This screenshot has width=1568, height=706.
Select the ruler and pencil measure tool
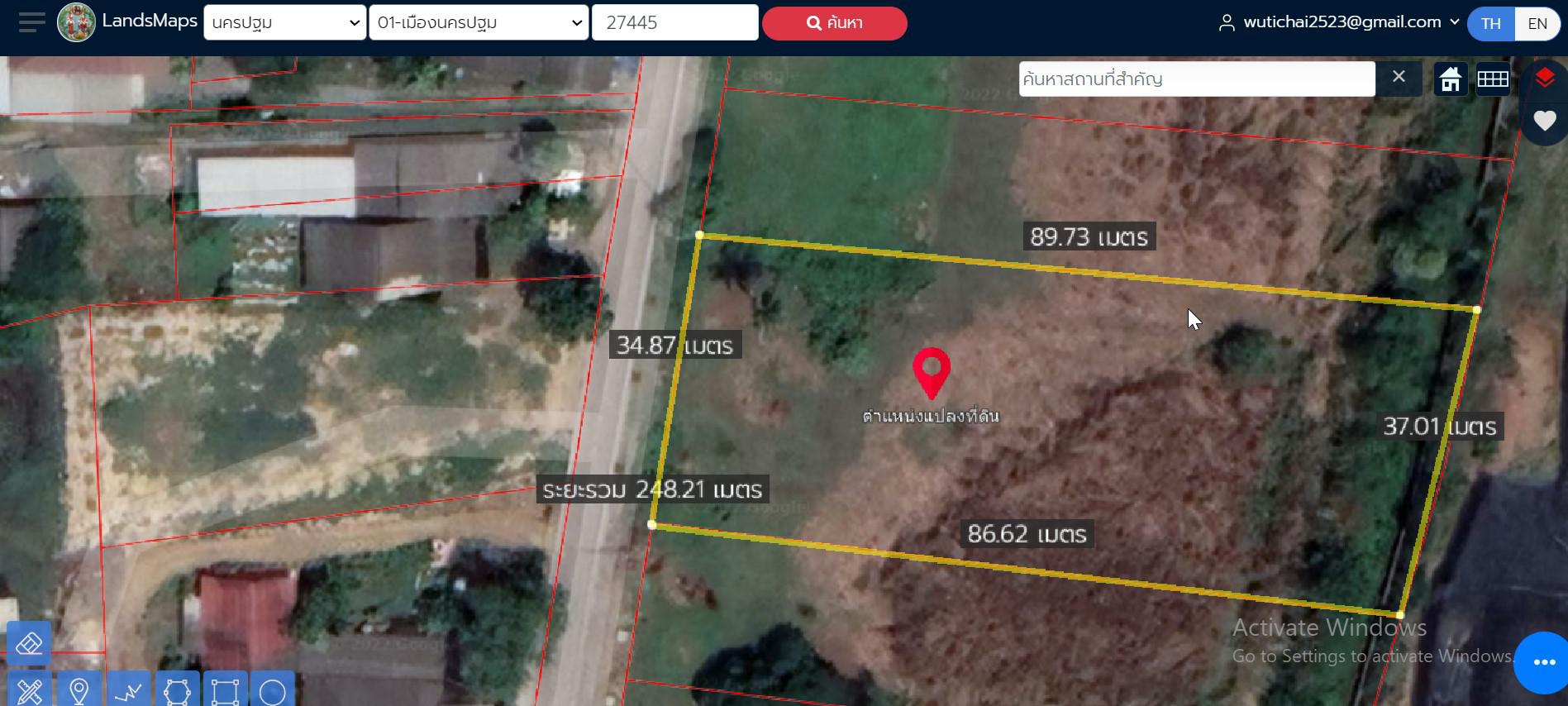tap(29, 690)
